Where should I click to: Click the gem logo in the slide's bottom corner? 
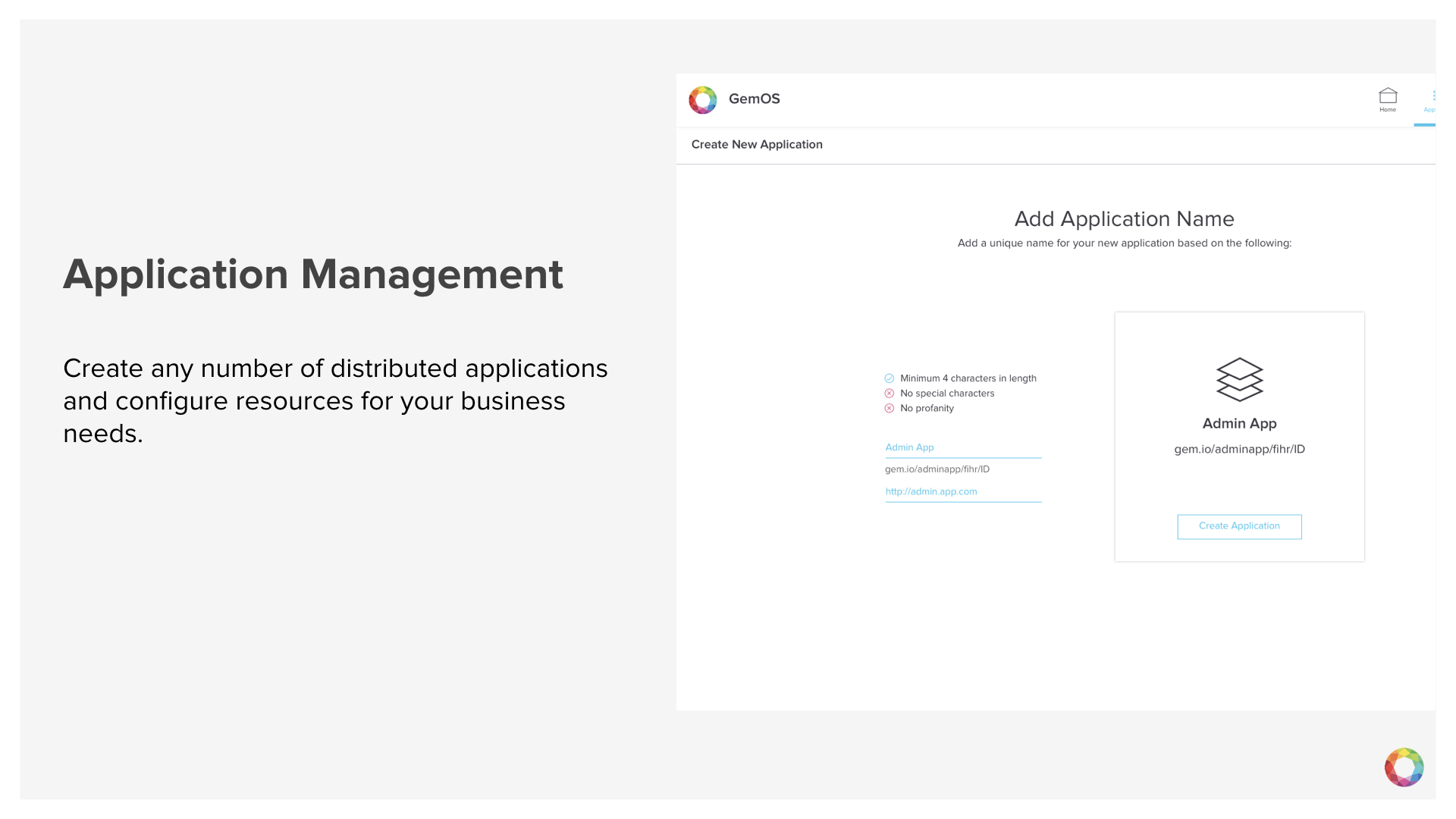click(1404, 767)
